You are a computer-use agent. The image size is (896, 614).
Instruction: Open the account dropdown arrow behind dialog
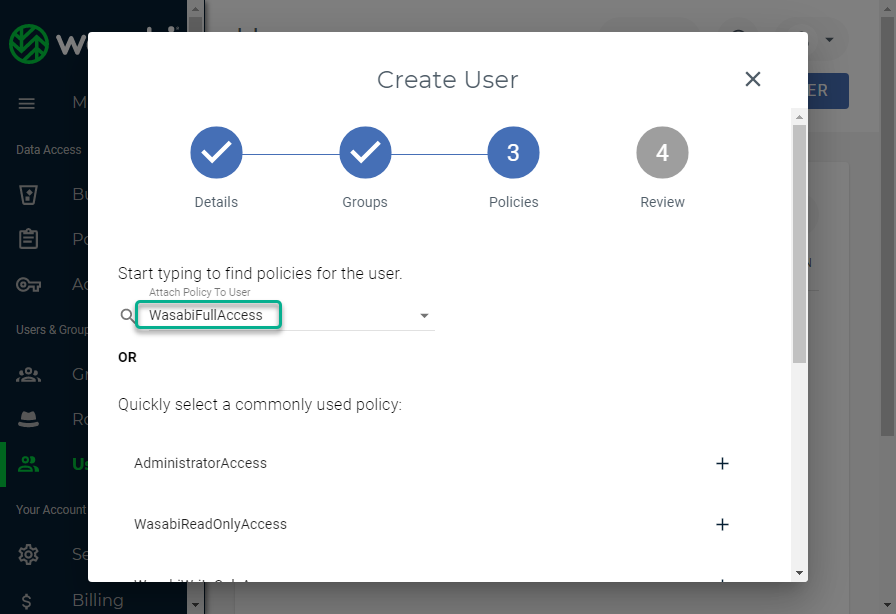829,39
